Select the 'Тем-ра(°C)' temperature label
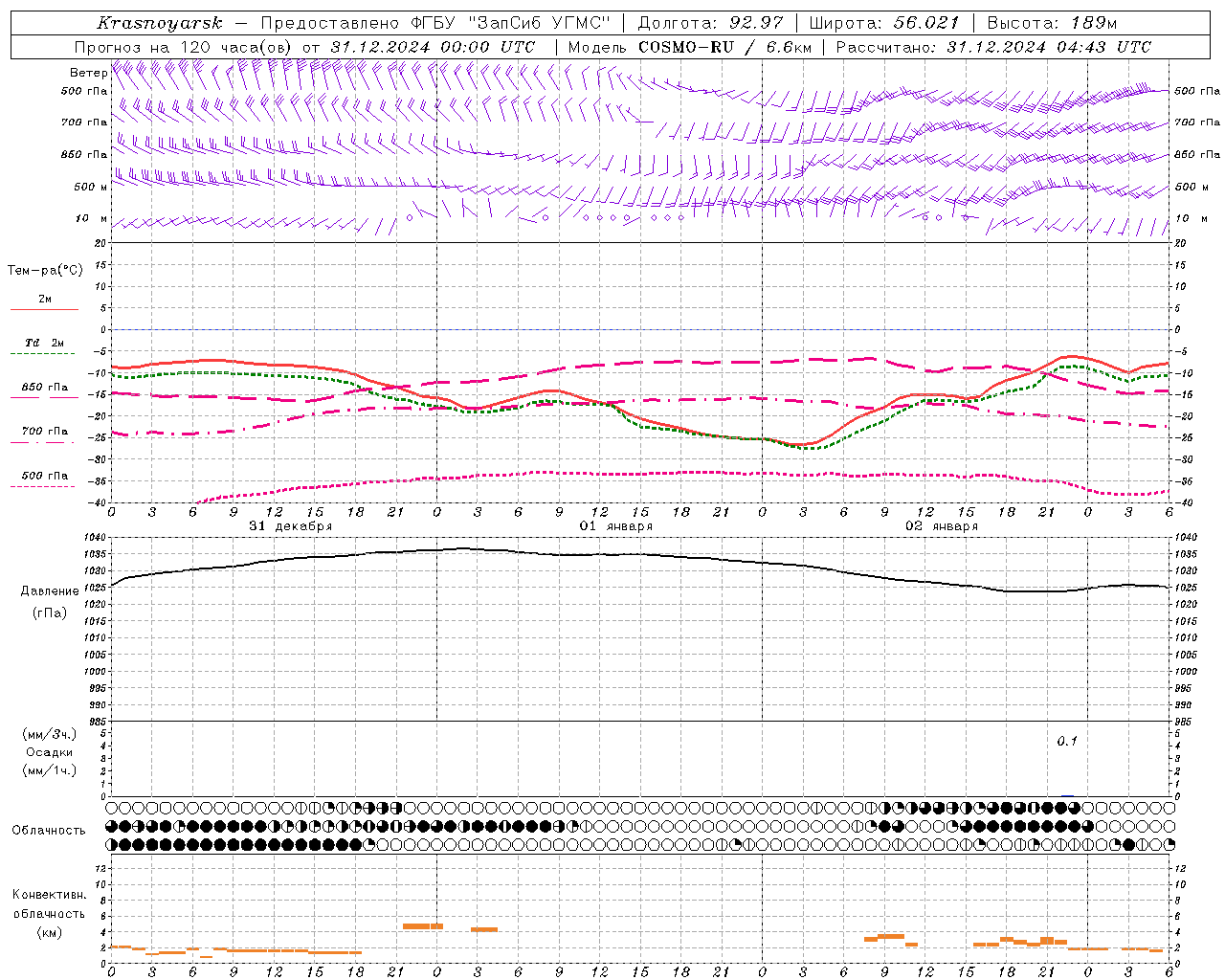This screenshot has height=980, width=1225. (45, 271)
